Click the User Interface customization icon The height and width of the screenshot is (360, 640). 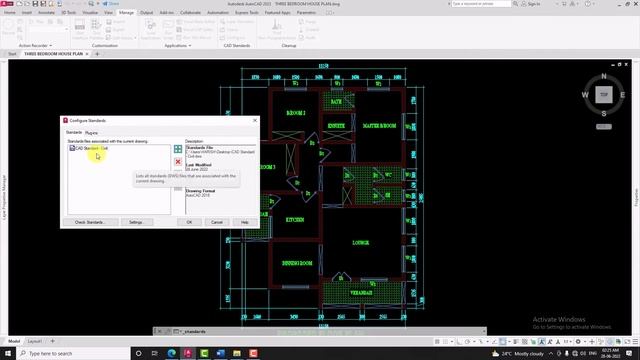pos(80,29)
